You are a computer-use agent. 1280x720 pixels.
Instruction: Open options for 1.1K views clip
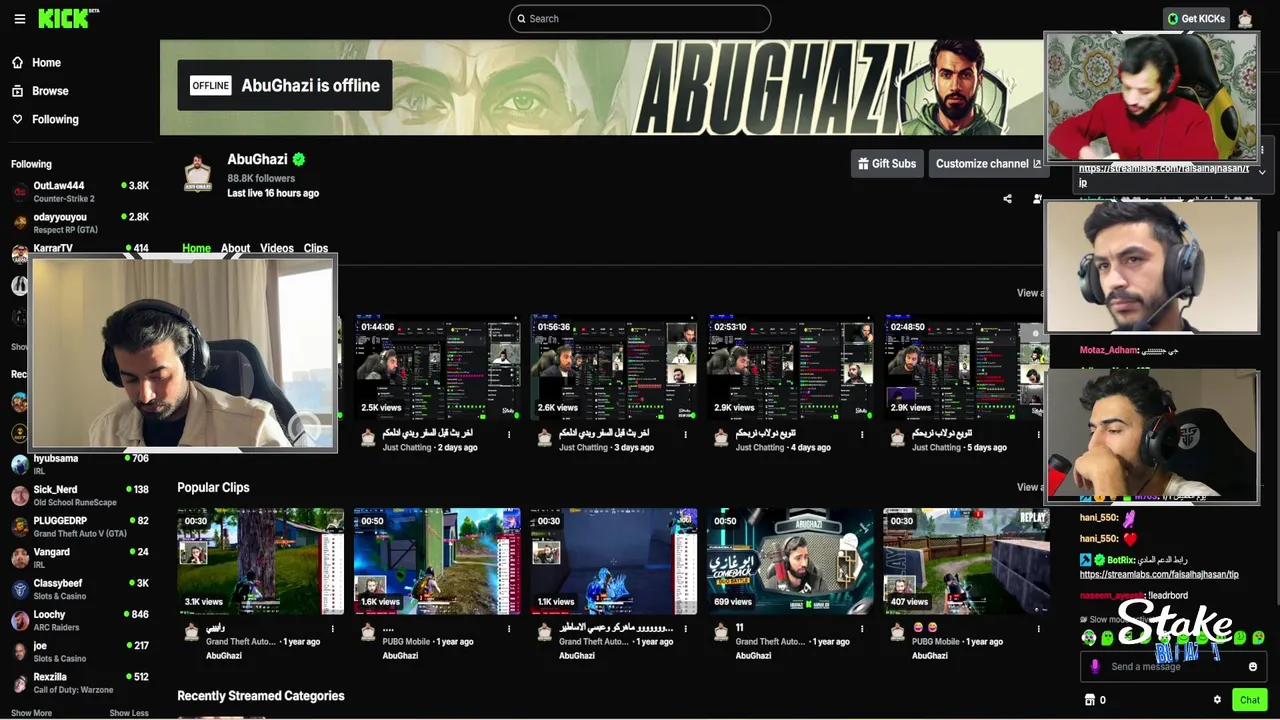tap(685, 628)
